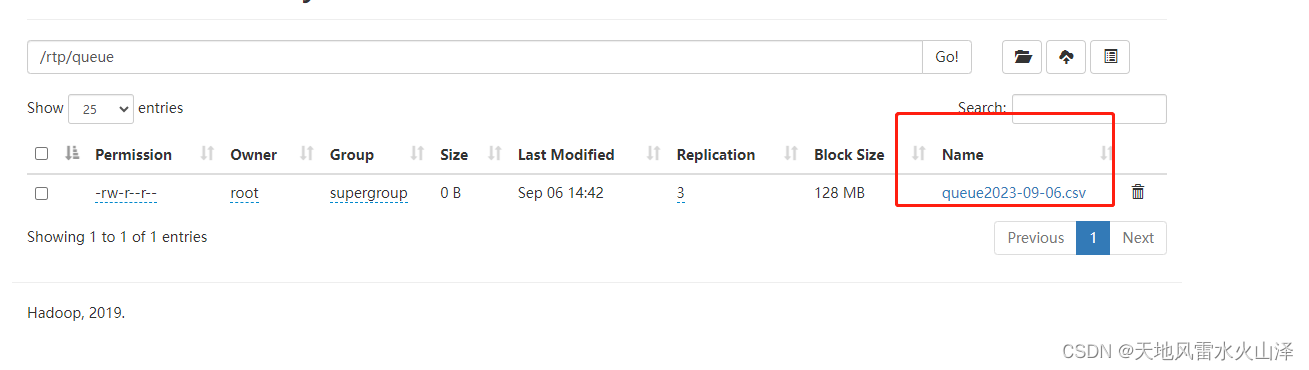Click the upload files cloud icon
This screenshot has width=1309, height=370.
pos(1066,57)
